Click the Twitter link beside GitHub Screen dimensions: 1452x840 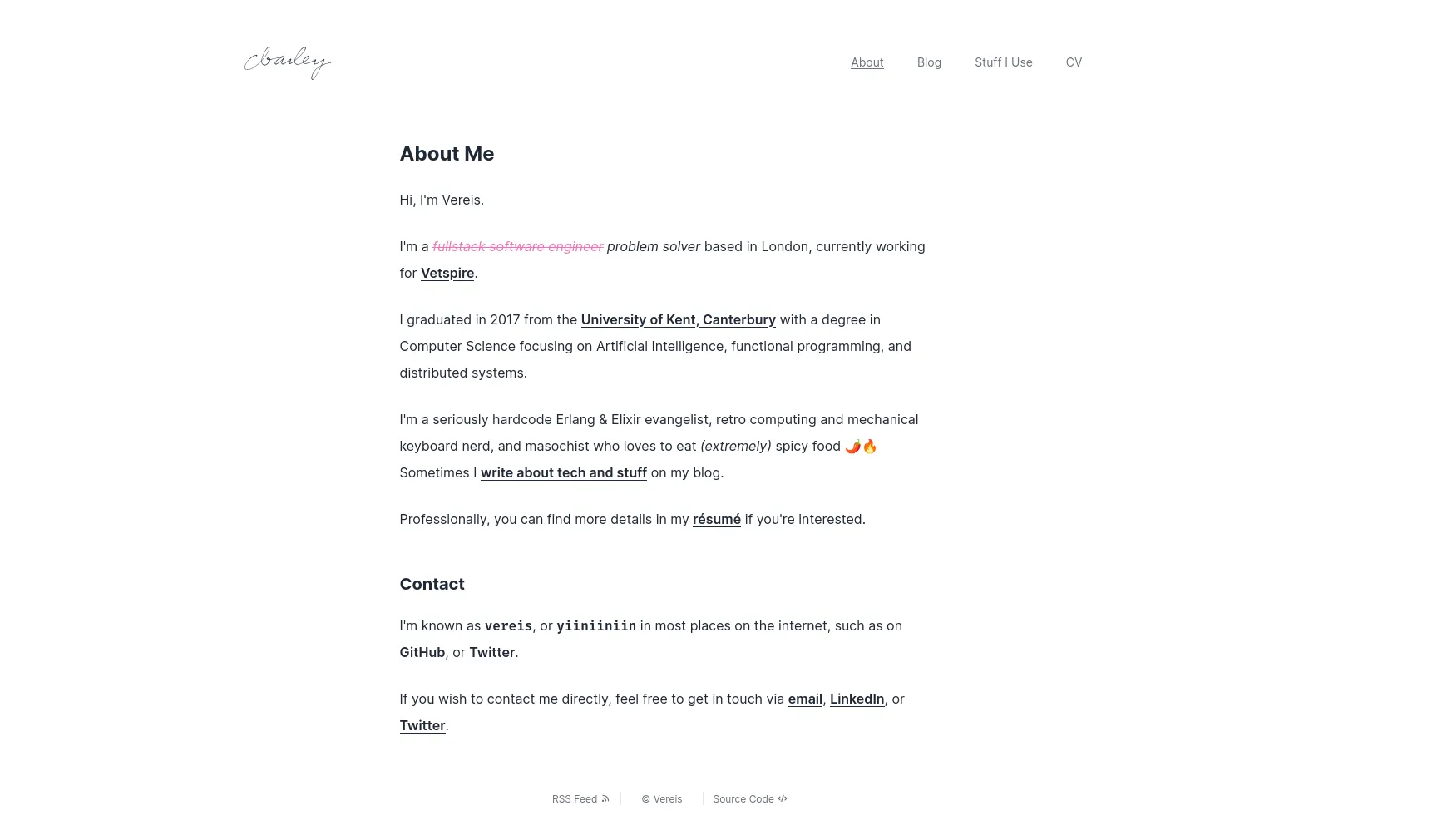(491, 652)
